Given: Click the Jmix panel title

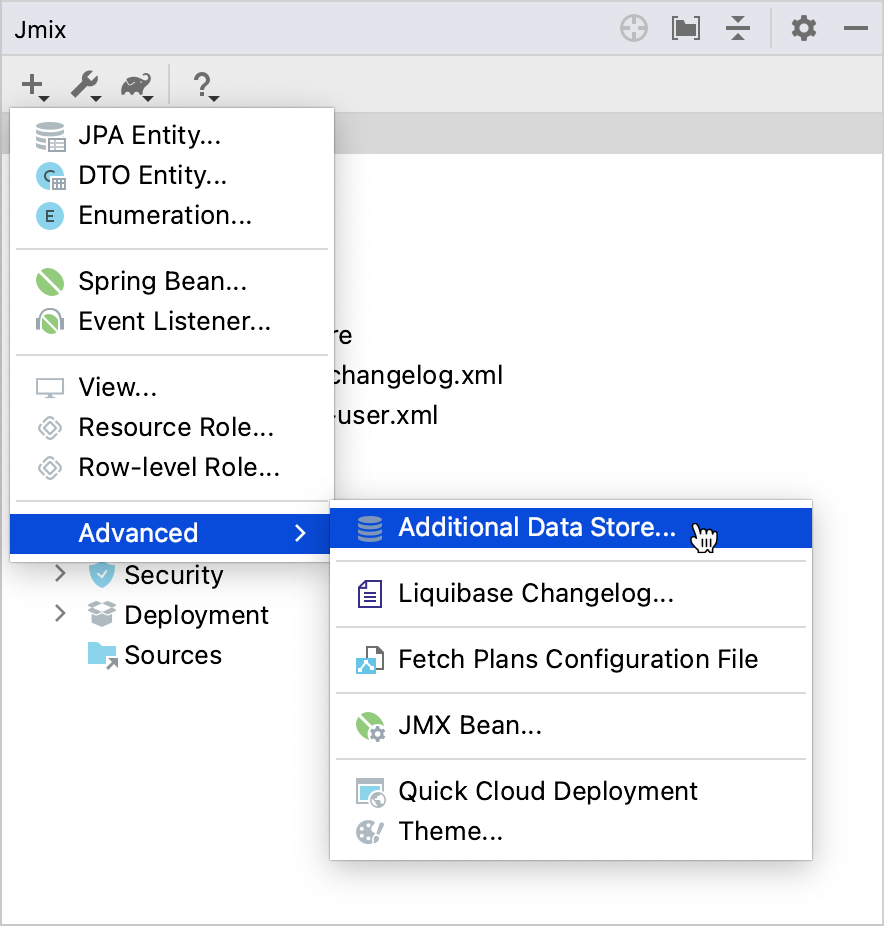Looking at the screenshot, I should (40, 30).
